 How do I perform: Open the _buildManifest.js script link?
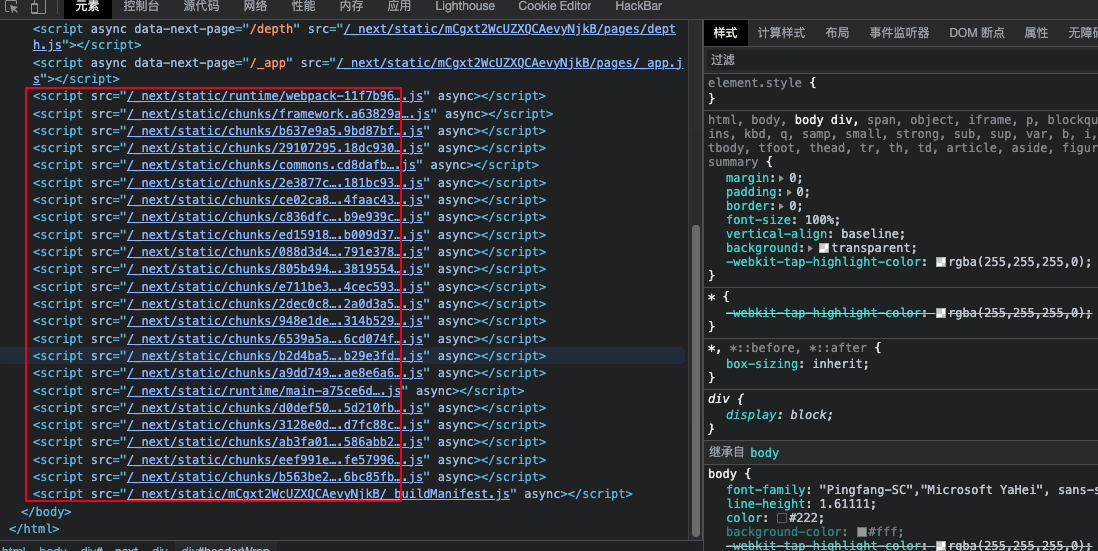pyautogui.click(x=318, y=494)
